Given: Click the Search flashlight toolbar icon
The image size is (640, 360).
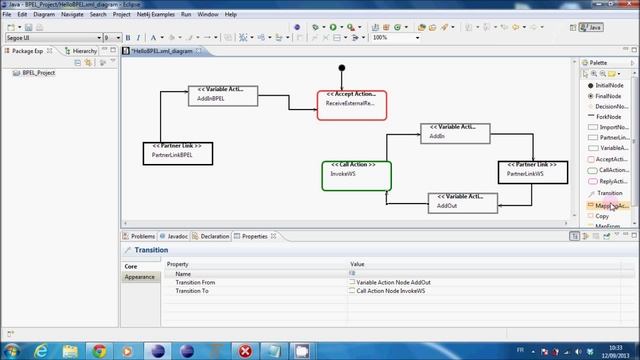Looking at the screenshot, I should click(444, 27).
